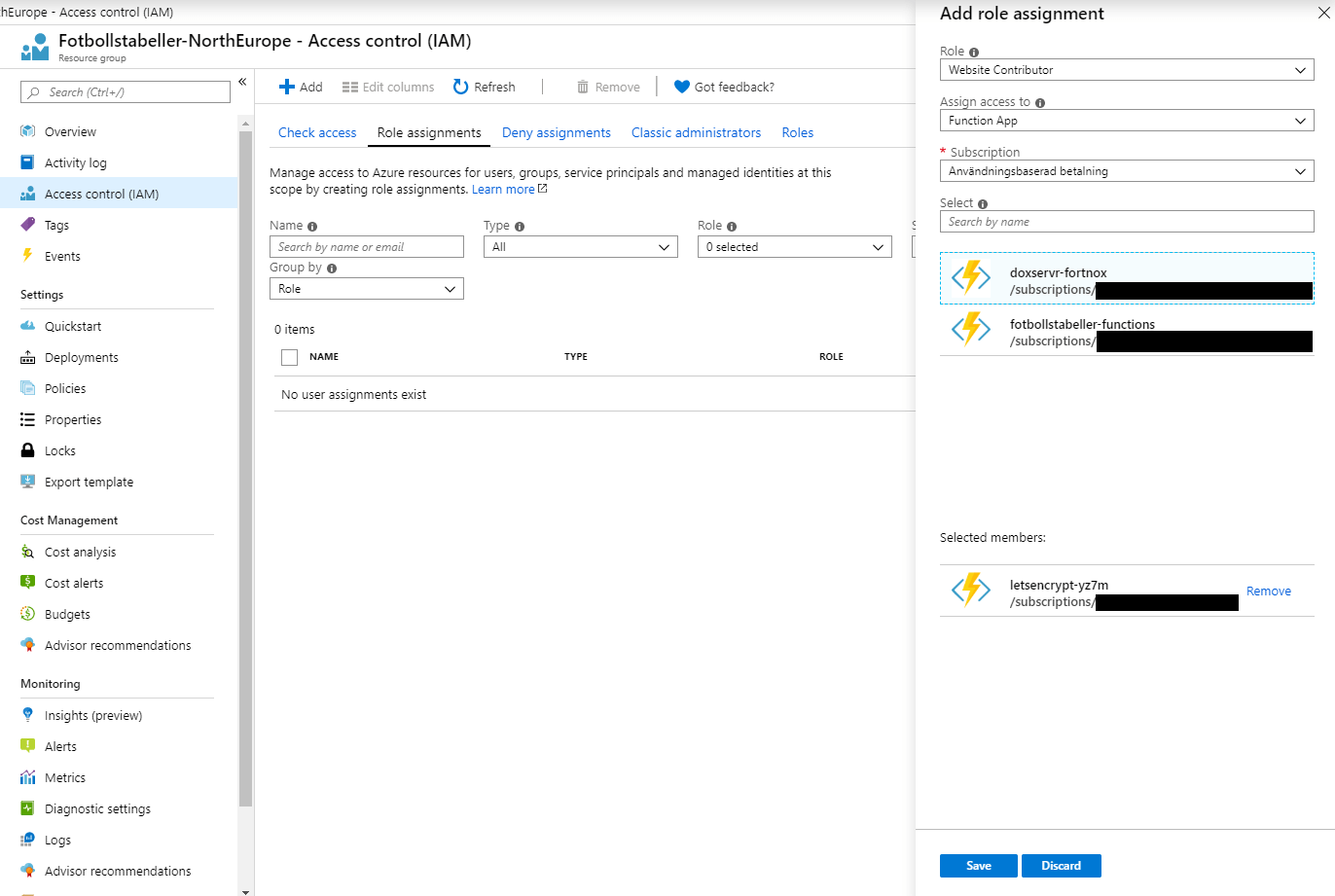This screenshot has width=1335, height=896.
Task: Click the Deployments icon
Action: point(28,357)
